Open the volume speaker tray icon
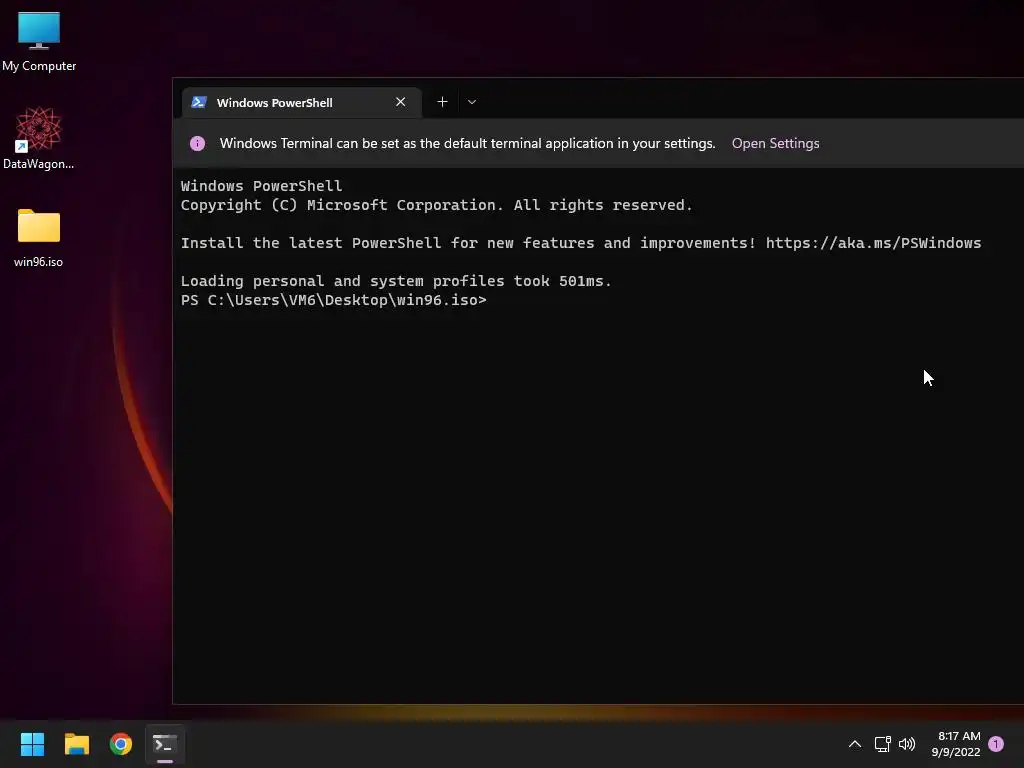This screenshot has width=1024, height=768. click(907, 744)
